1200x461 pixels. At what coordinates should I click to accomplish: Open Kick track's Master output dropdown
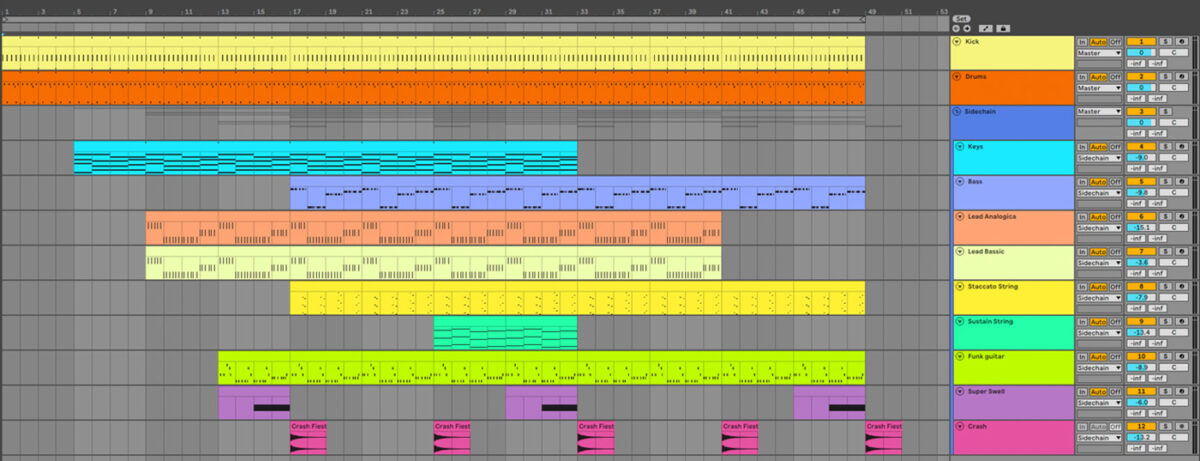tap(1099, 53)
